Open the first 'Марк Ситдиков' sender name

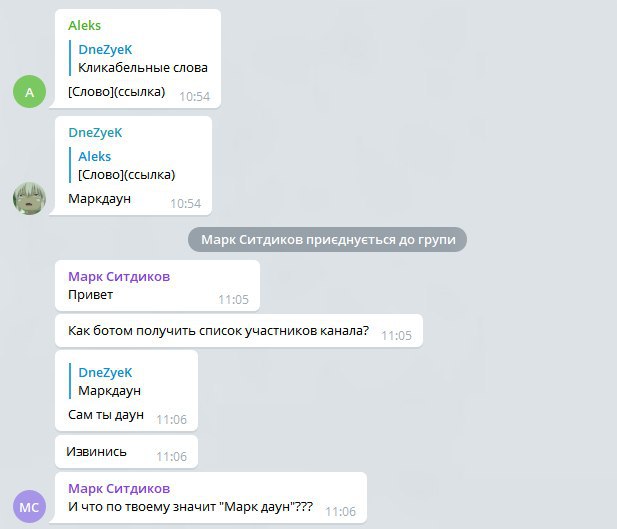(119, 276)
